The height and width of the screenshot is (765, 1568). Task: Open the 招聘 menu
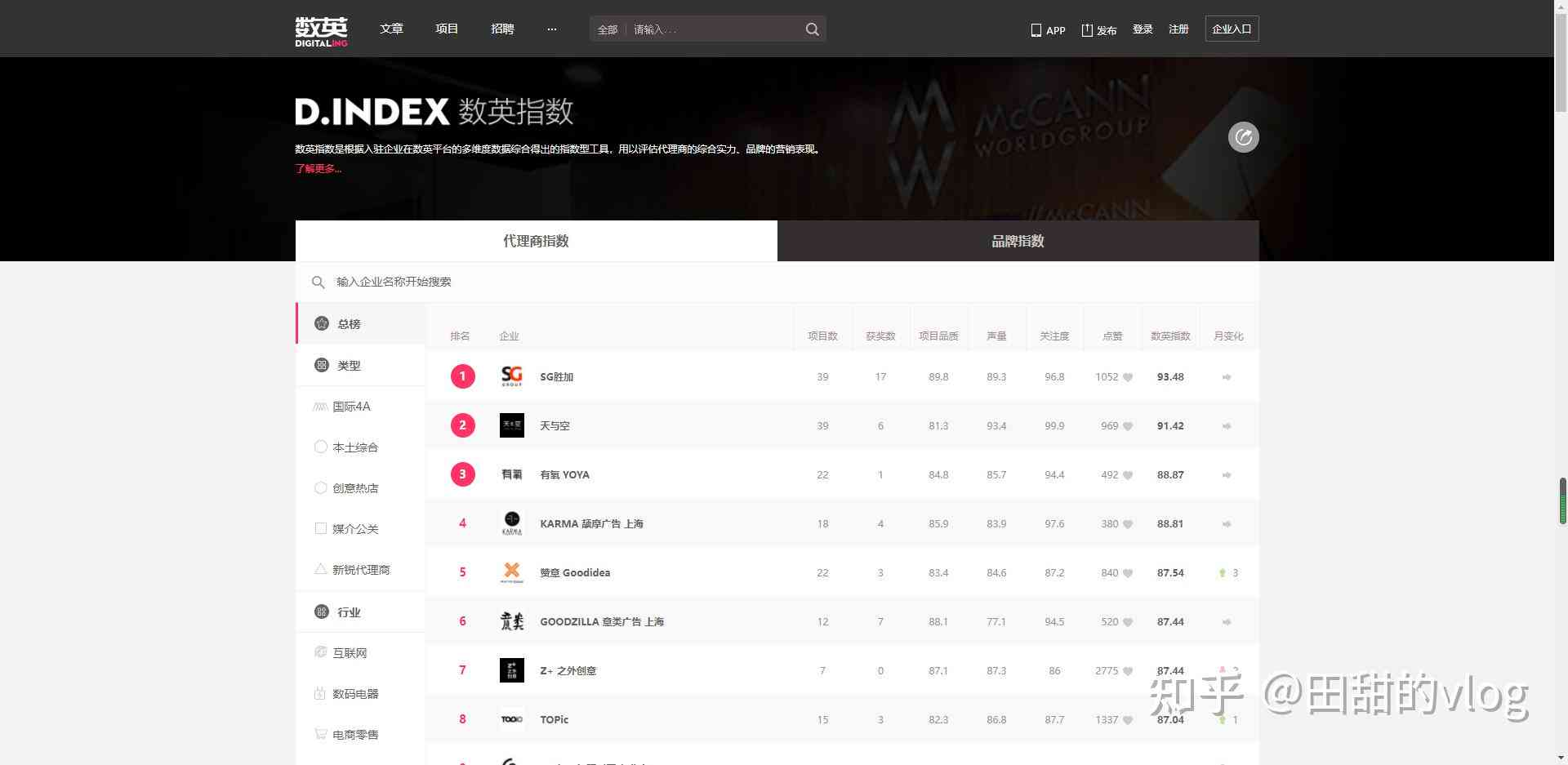[502, 29]
